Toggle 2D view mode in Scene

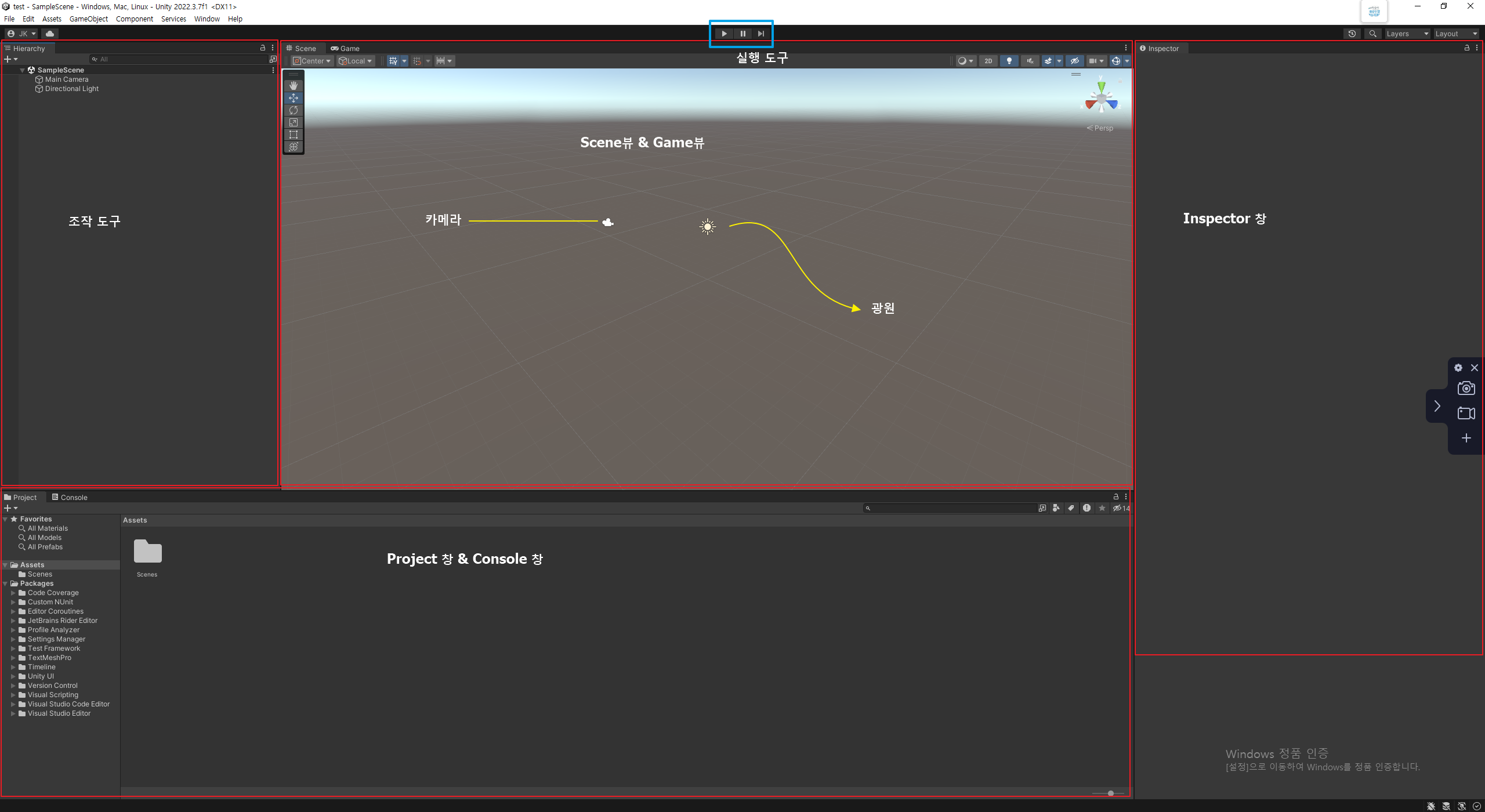(x=988, y=61)
